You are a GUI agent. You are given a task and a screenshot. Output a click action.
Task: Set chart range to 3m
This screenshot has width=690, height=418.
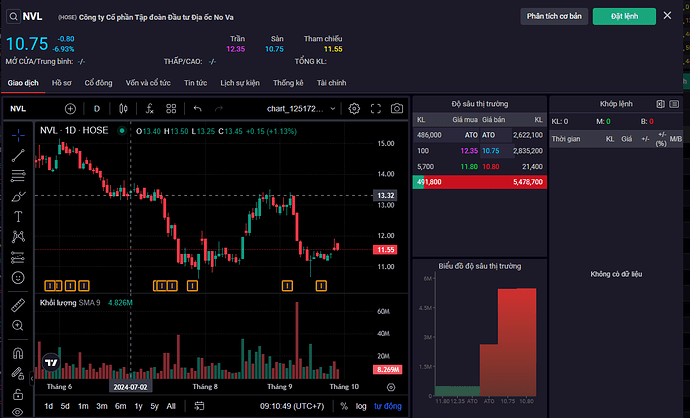(x=102, y=406)
